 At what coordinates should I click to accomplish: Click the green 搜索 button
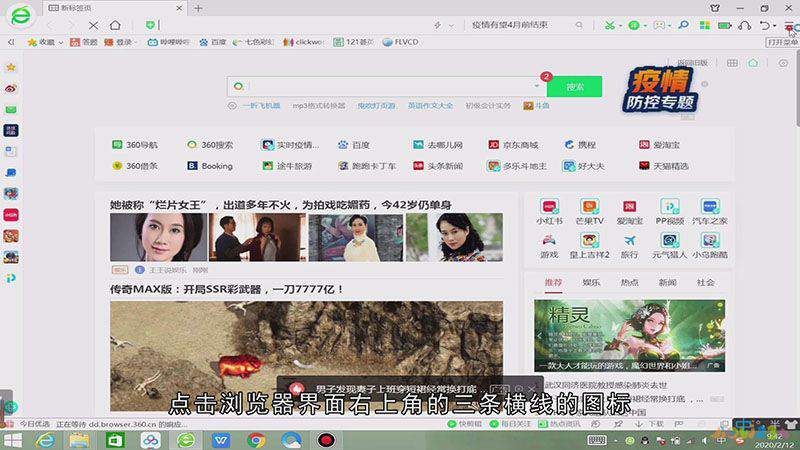coord(574,87)
